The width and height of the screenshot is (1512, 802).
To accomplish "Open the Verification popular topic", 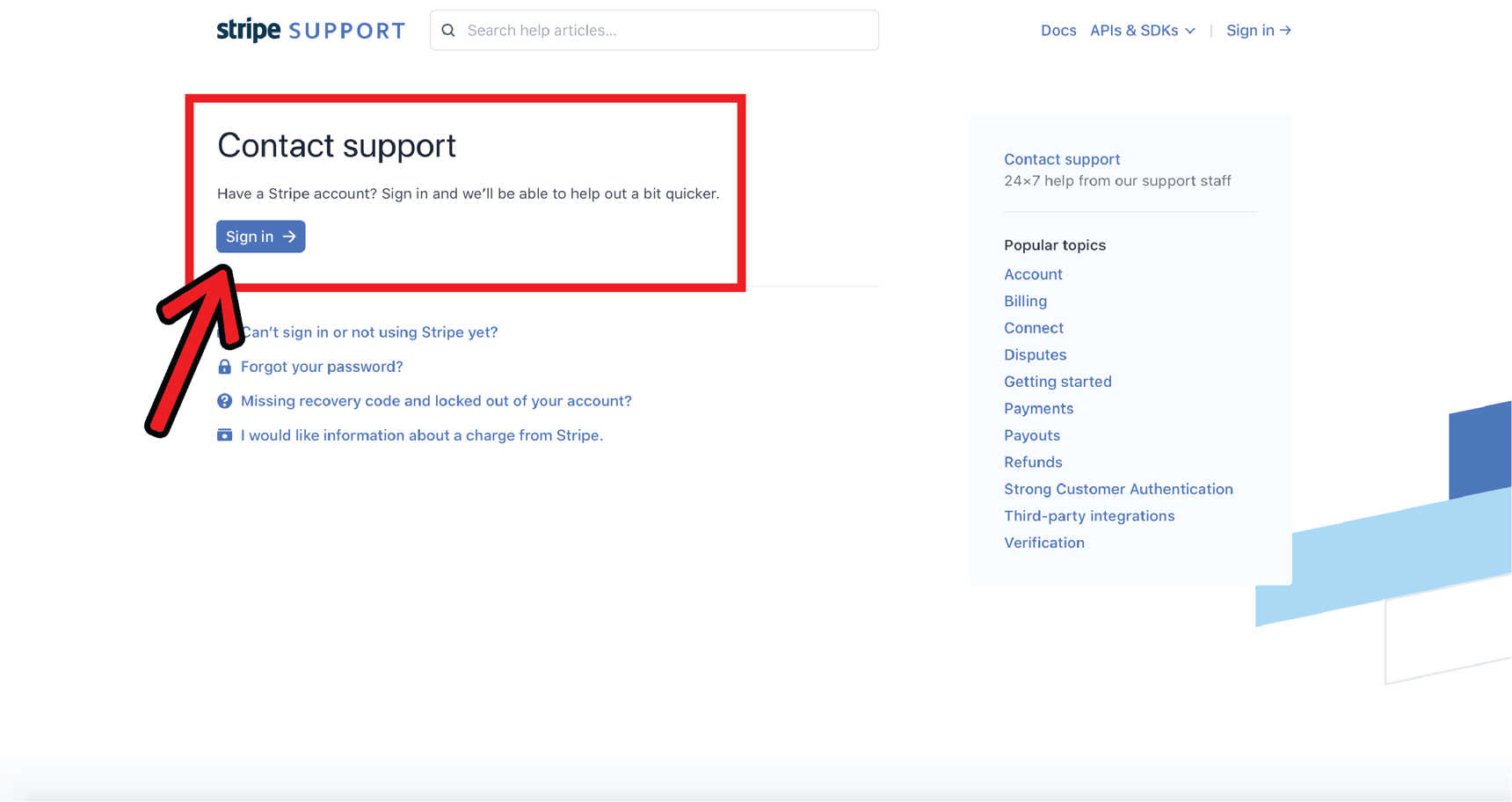I will [x=1044, y=543].
